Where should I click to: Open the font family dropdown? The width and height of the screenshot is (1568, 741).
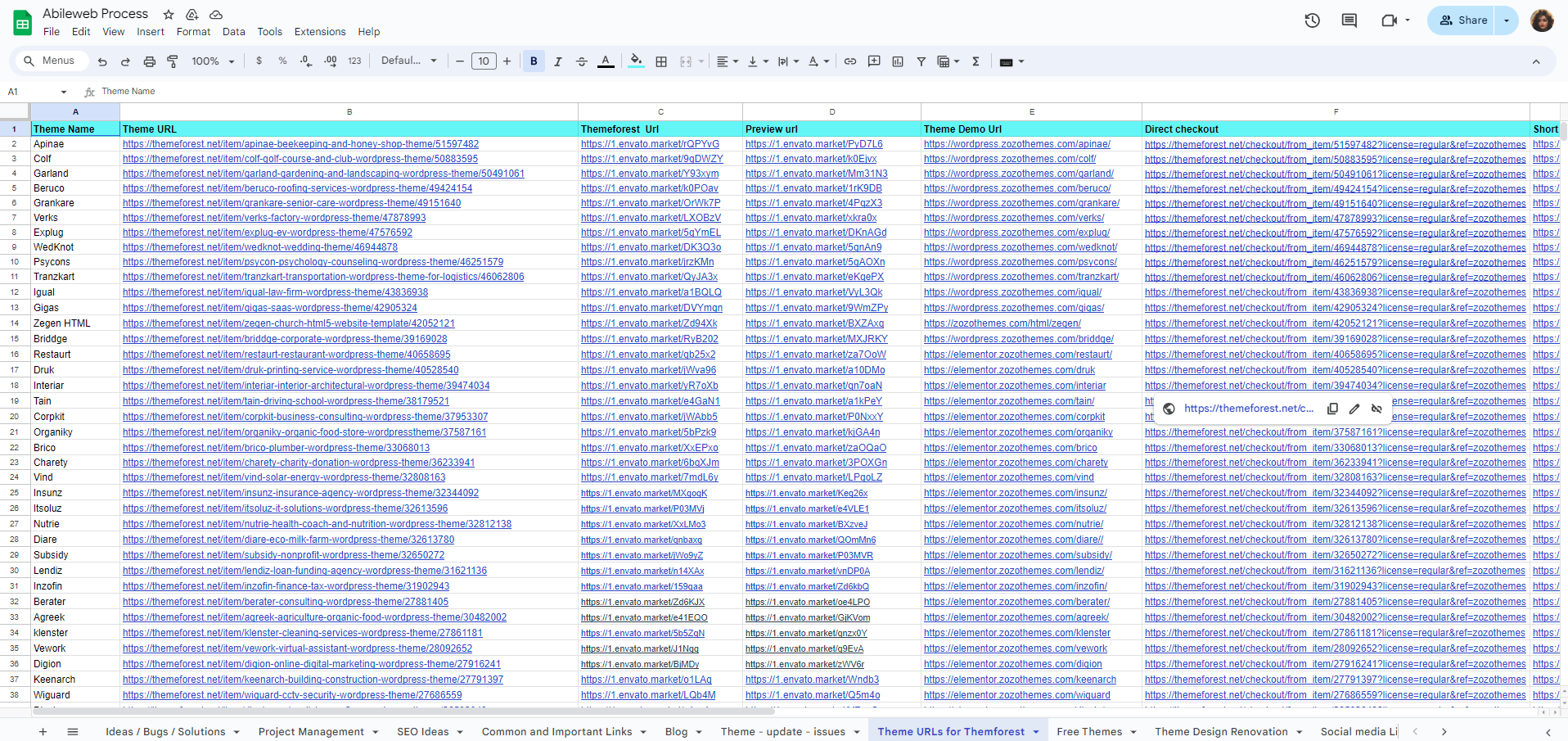[408, 61]
